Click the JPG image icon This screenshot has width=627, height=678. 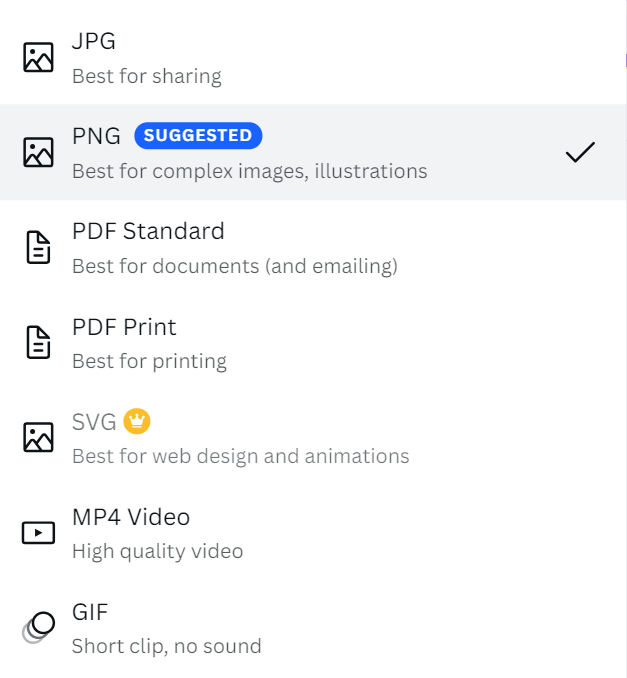[38, 57]
